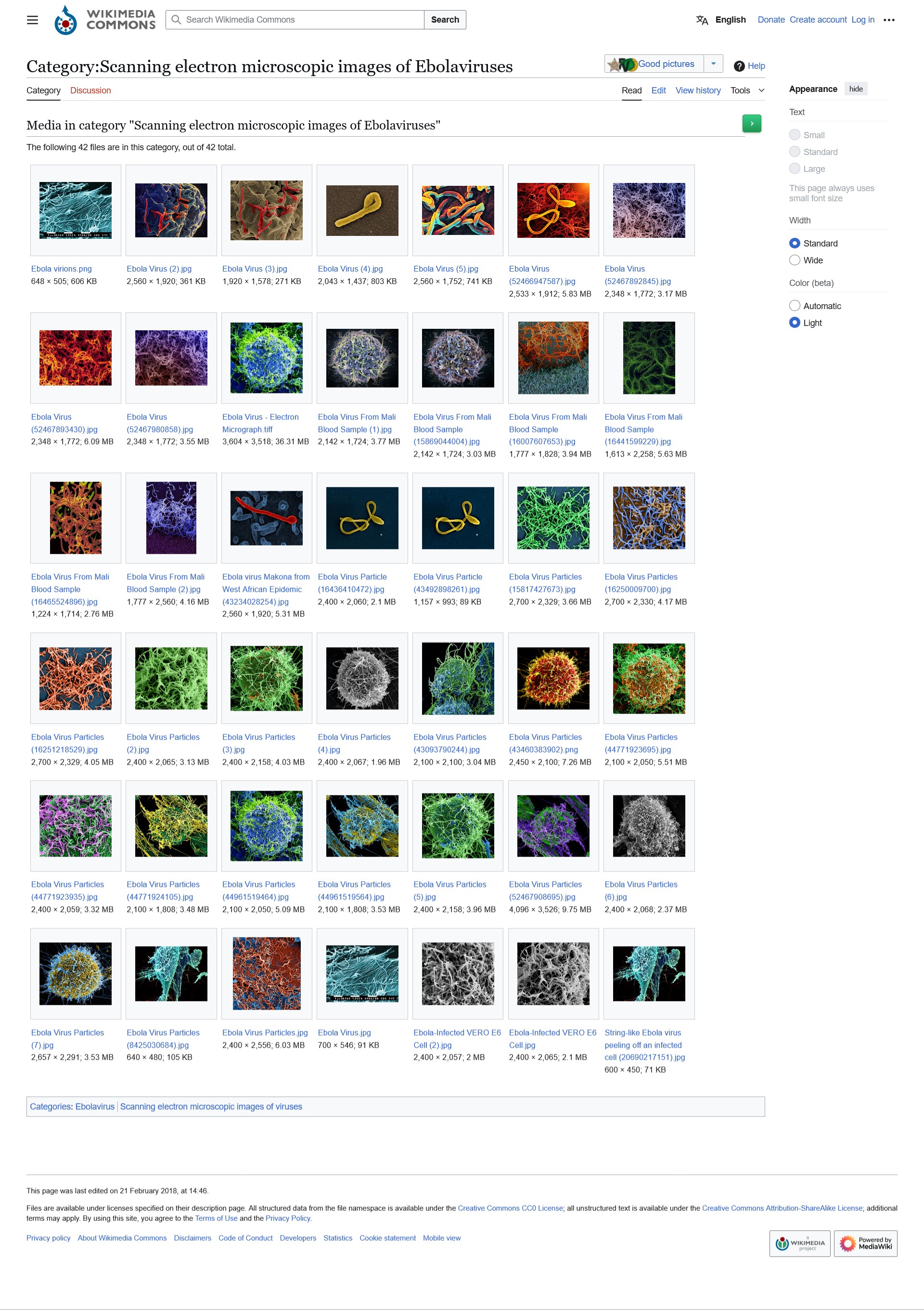924x1310 pixels.
Task: Select the Wide width option
Action: pos(794,260)
